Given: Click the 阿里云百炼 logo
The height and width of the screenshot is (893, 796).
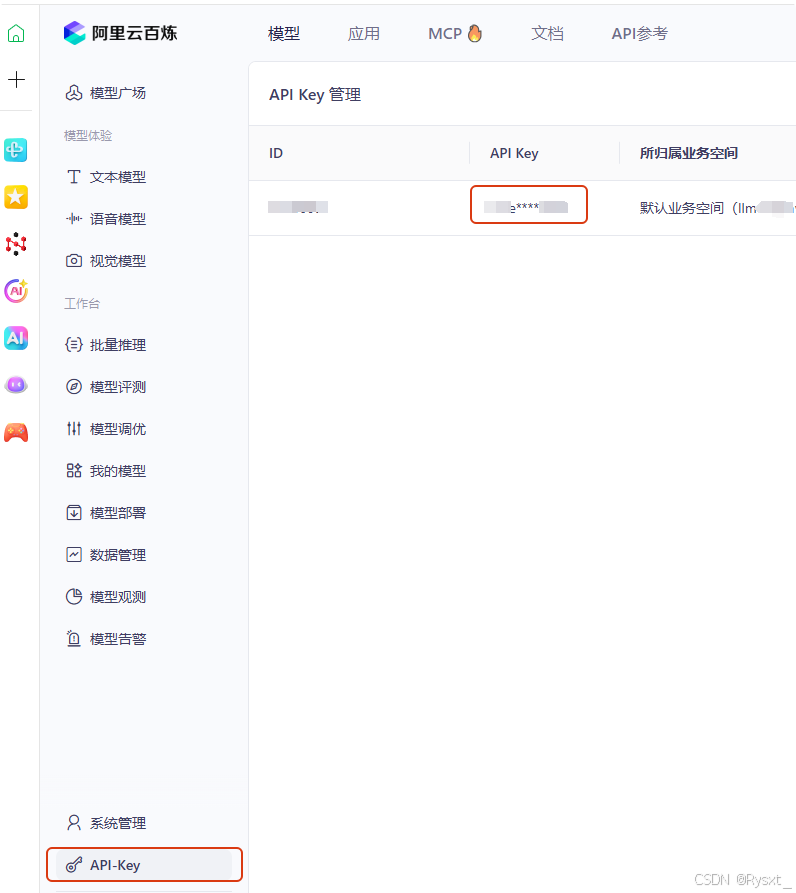Looking at the screenshot, I should [x=120, y=33].
